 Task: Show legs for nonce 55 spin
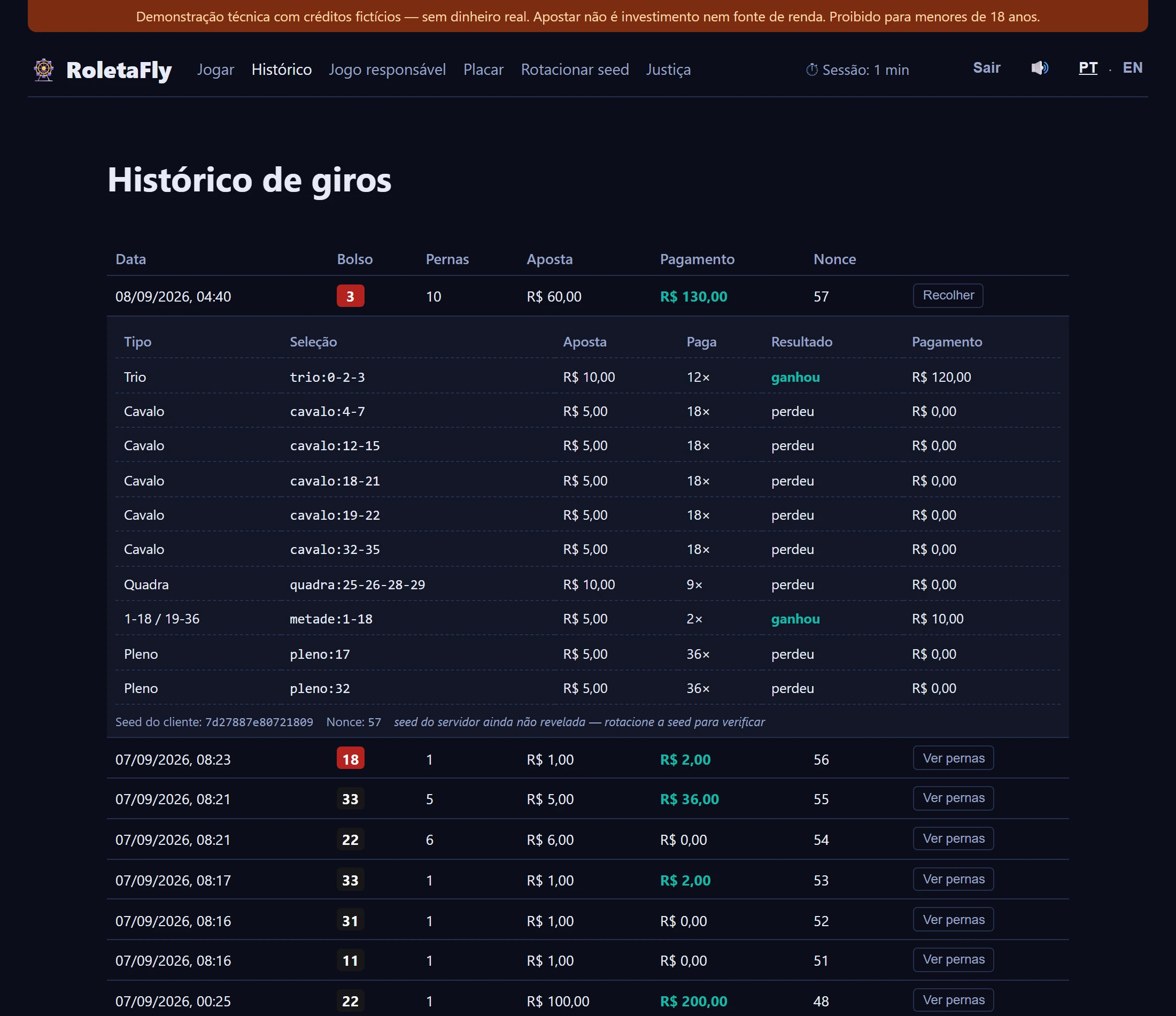pos(953,798)
